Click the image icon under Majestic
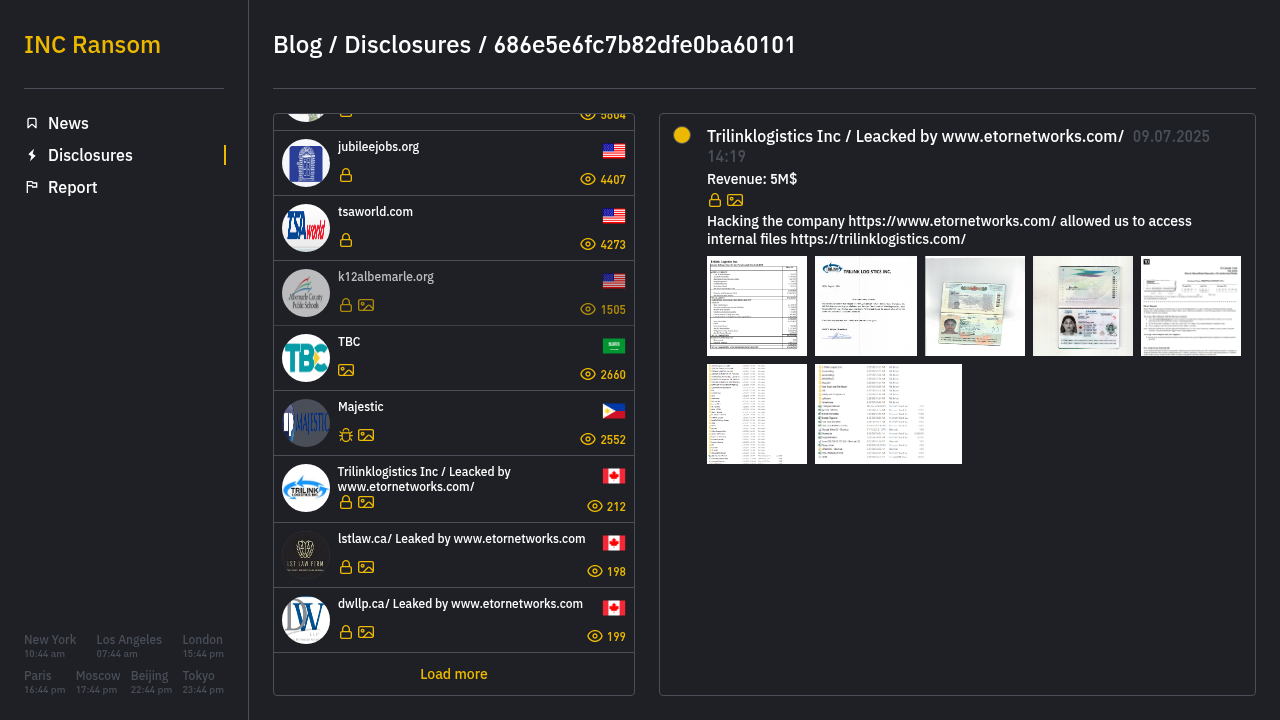 [366, 435]
